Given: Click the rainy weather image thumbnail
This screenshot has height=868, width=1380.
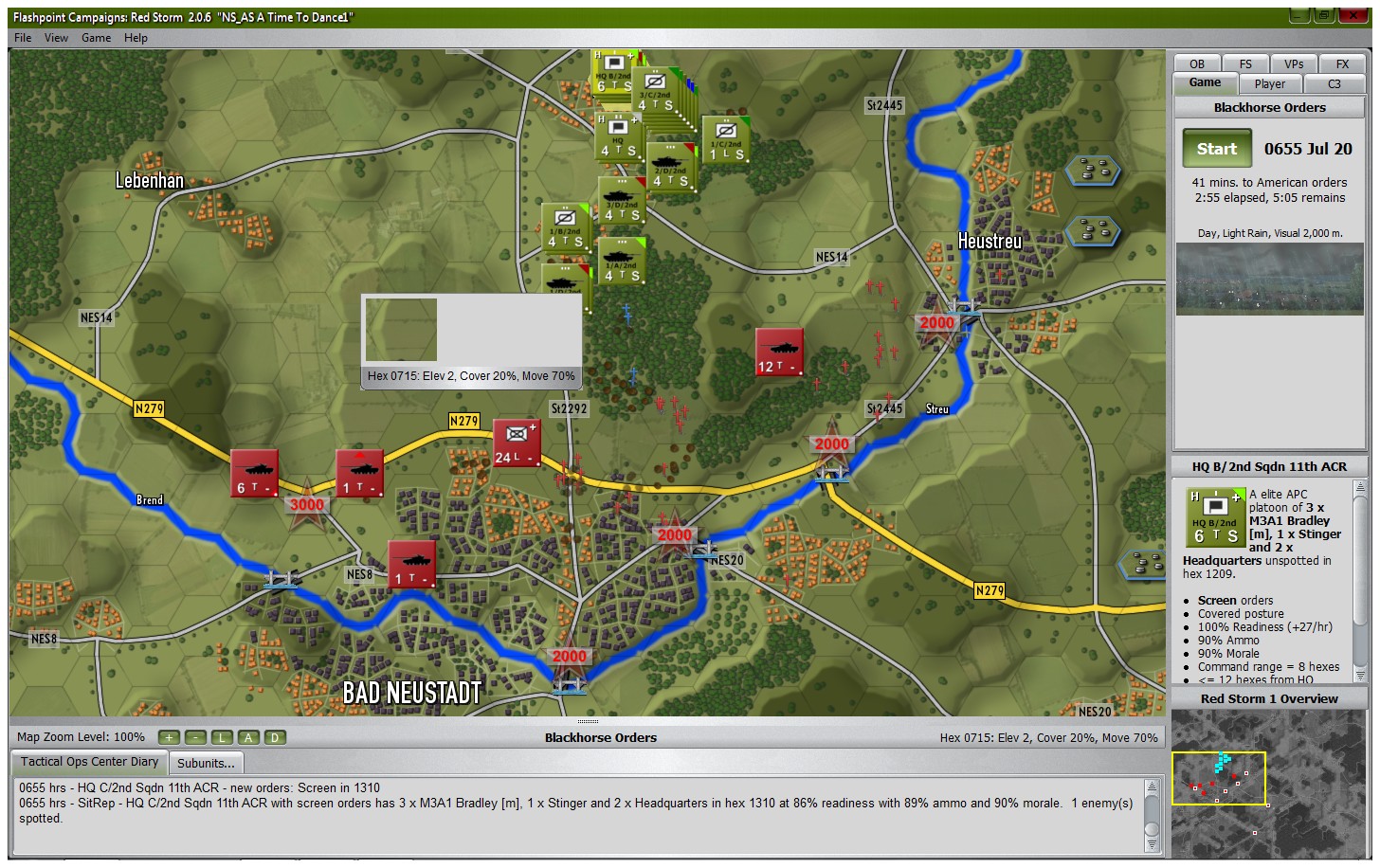Looking at the screenshot, I should coord(1269,279).
